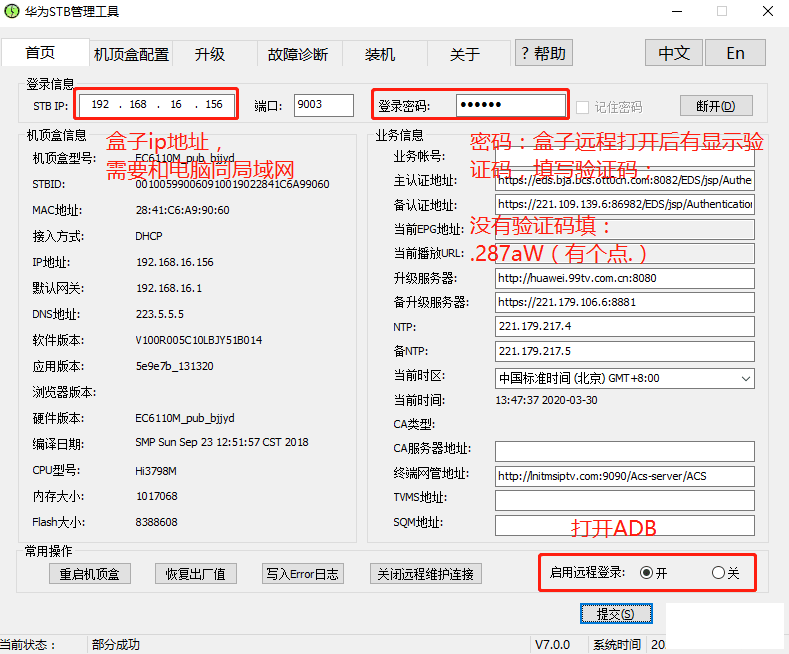Click the 恢复出厂值 button
The image size is (789, 654).
[196, 574]
